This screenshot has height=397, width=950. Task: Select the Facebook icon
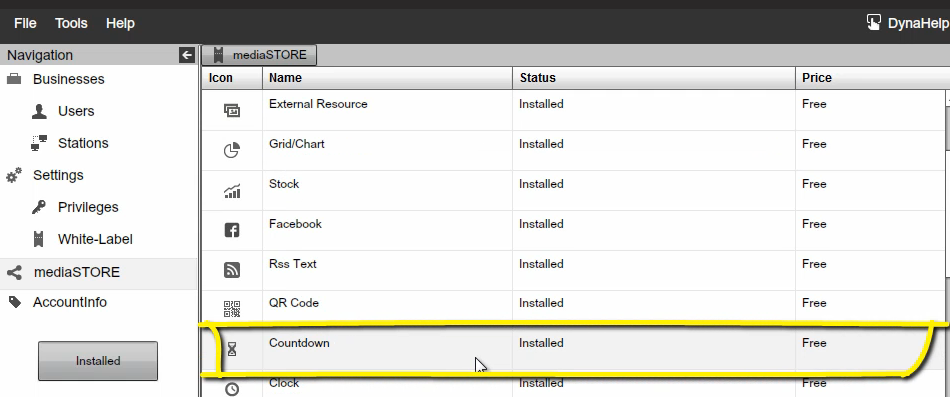(232, 230)
